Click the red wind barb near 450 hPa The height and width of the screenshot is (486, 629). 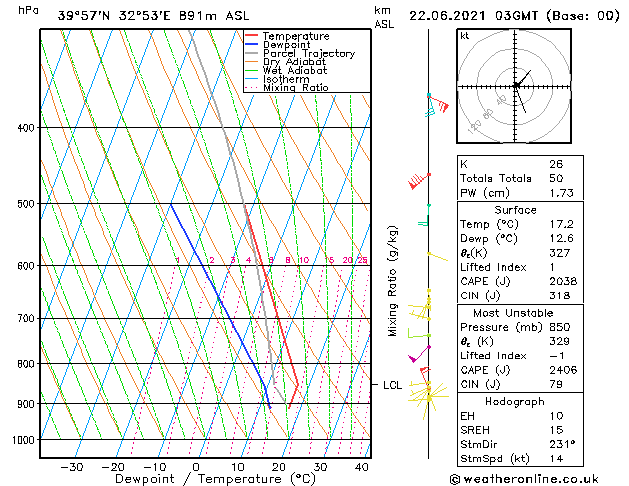(418, 181)
